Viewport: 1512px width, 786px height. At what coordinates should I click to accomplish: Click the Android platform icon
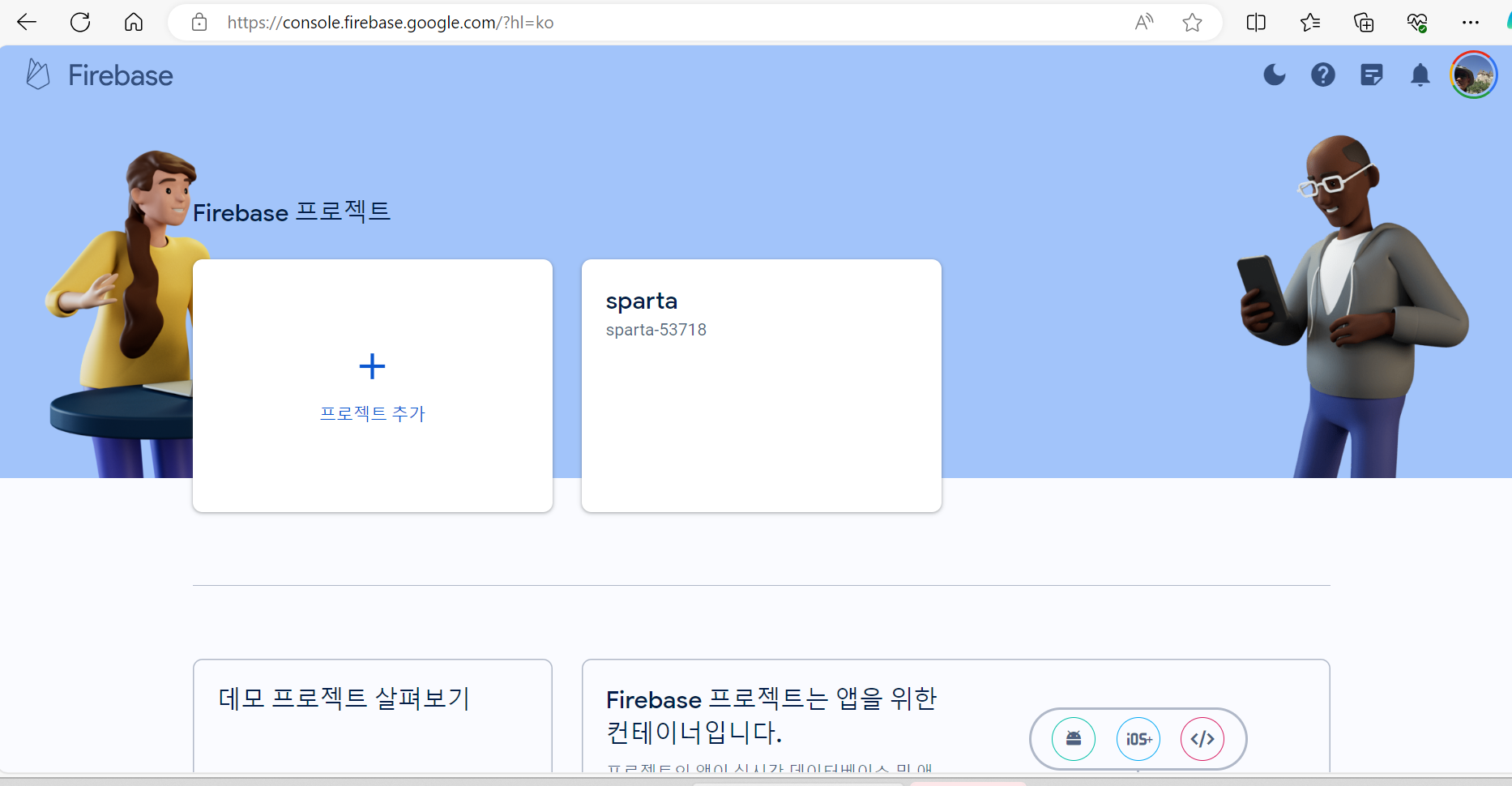(x=1074, y=739)
